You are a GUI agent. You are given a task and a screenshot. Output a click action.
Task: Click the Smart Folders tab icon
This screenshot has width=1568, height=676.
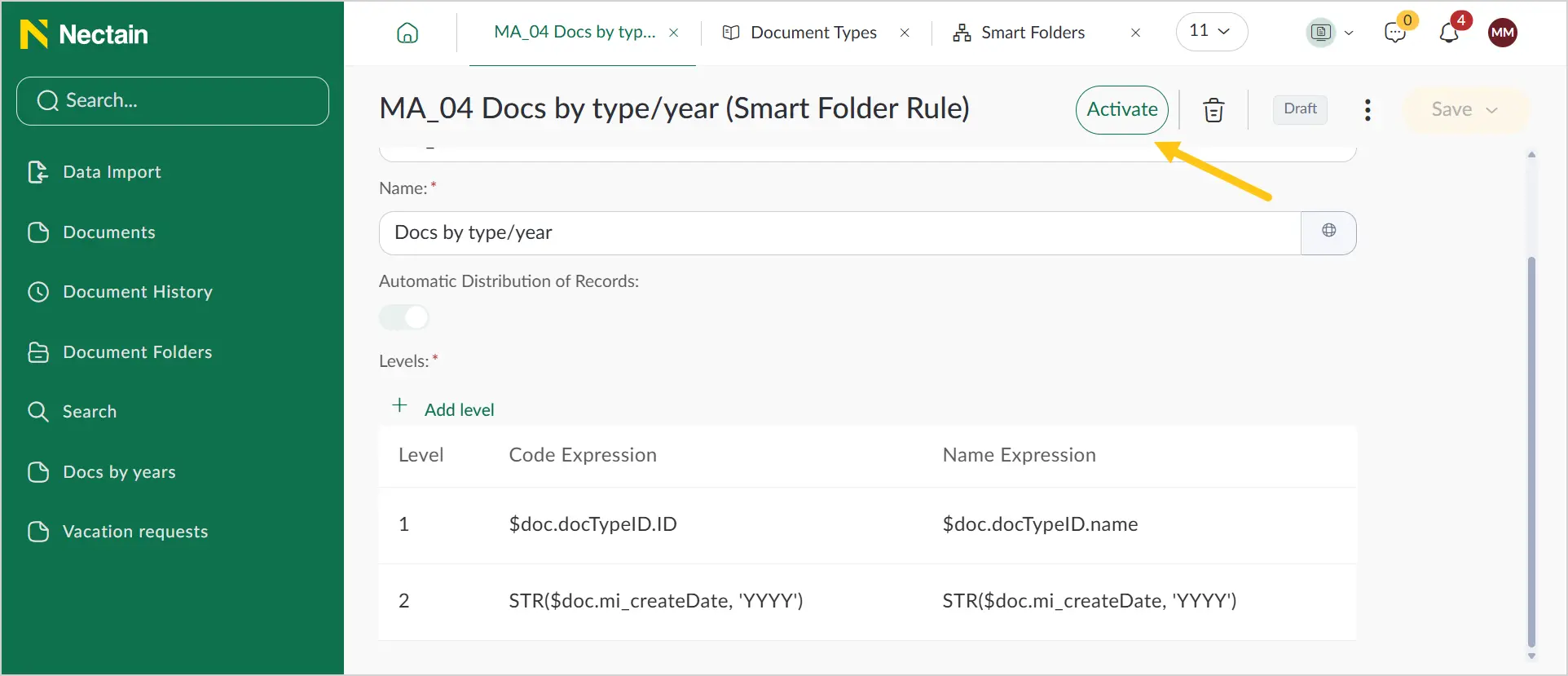[962, 33]
